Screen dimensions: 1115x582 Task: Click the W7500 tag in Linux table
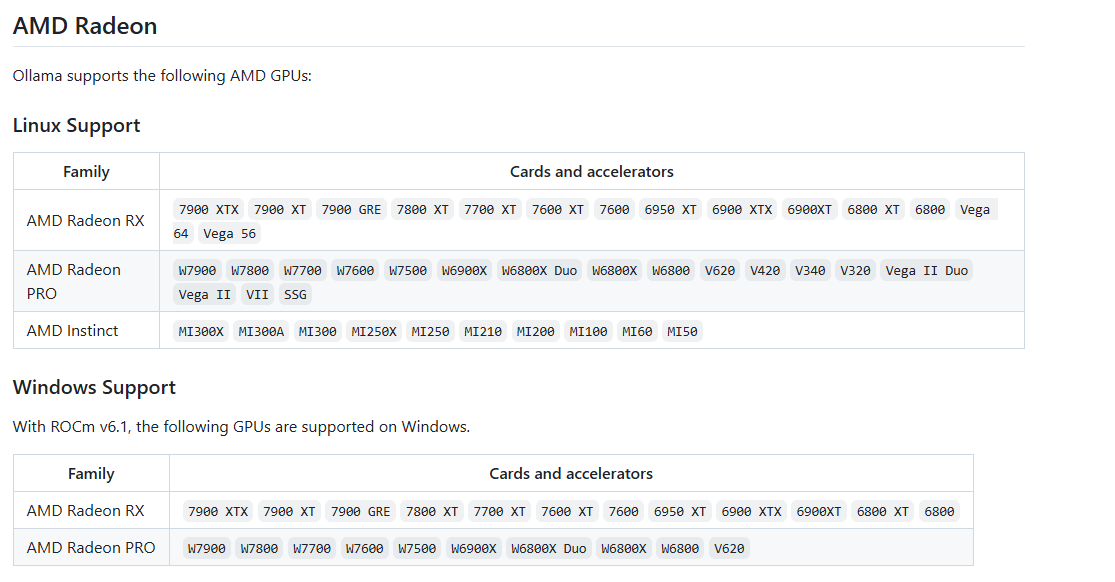407,271
